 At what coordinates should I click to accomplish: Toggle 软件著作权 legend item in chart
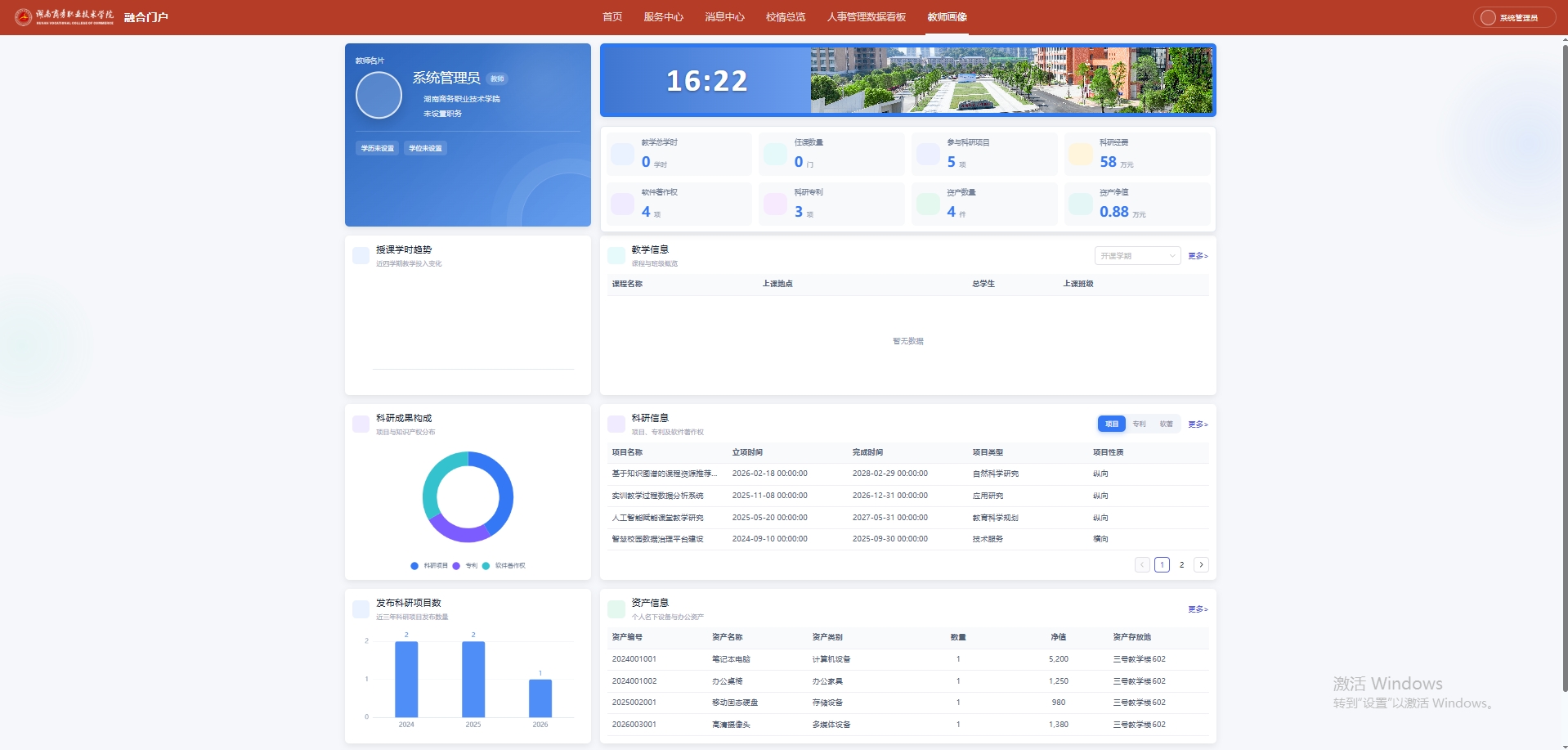504,566
